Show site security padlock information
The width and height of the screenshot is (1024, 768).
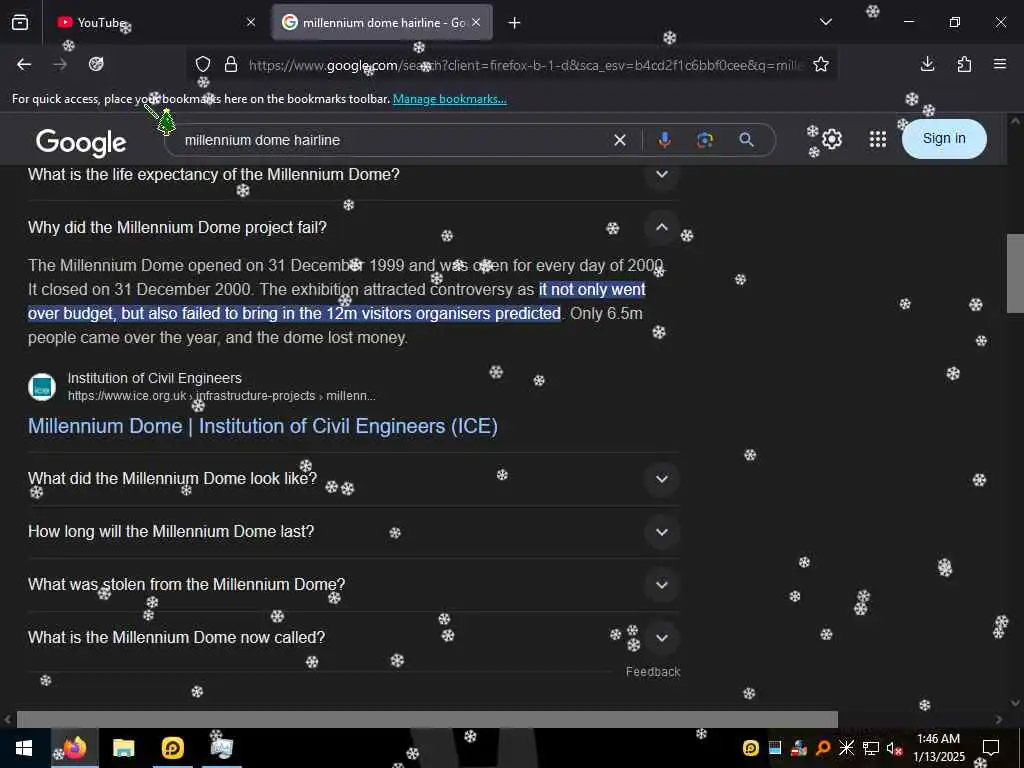[231, 65]
